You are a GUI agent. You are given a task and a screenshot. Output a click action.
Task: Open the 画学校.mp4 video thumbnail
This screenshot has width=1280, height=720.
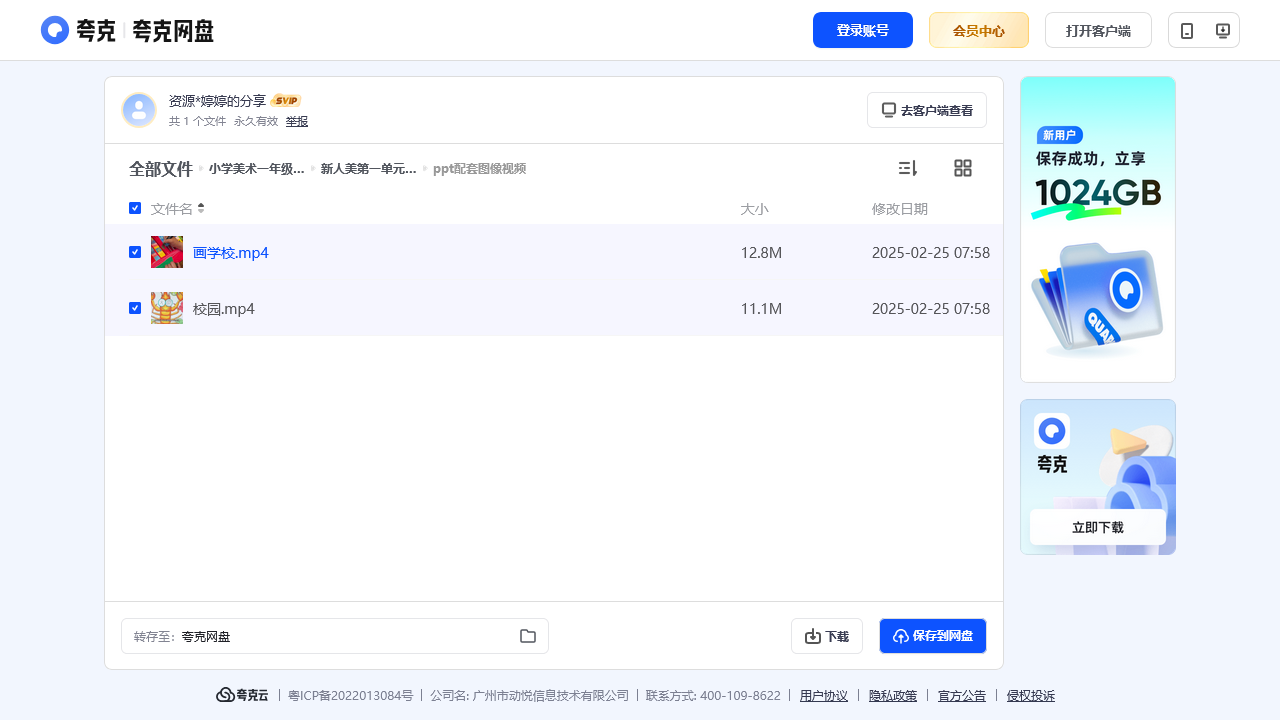click(167, 252)
